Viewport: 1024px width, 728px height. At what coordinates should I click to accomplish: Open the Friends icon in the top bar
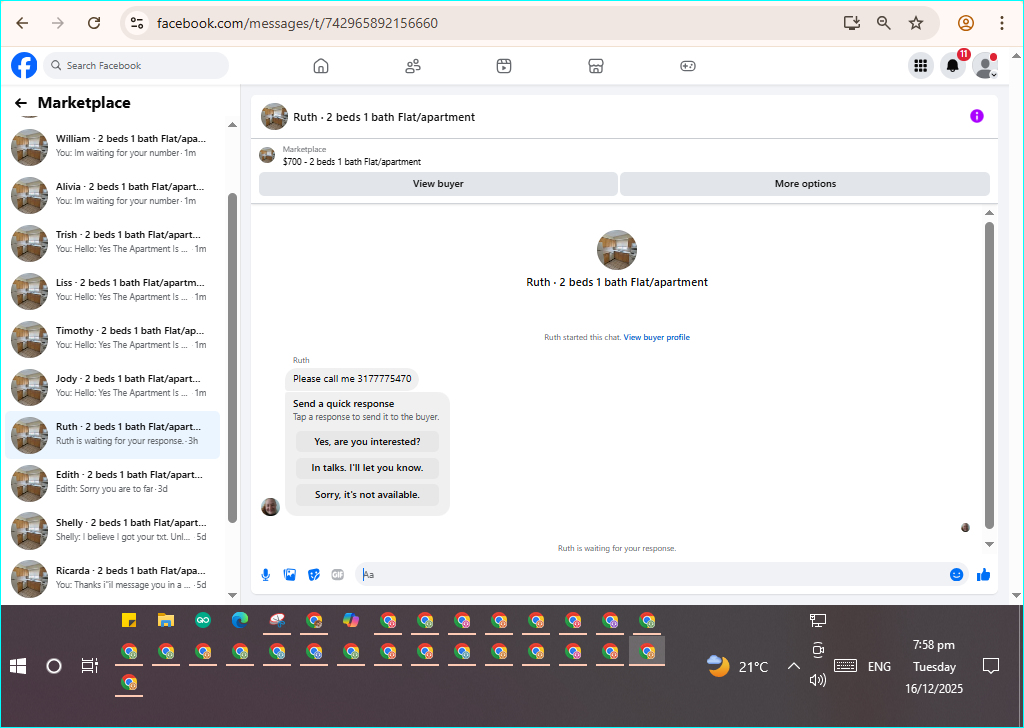(413, 66)
